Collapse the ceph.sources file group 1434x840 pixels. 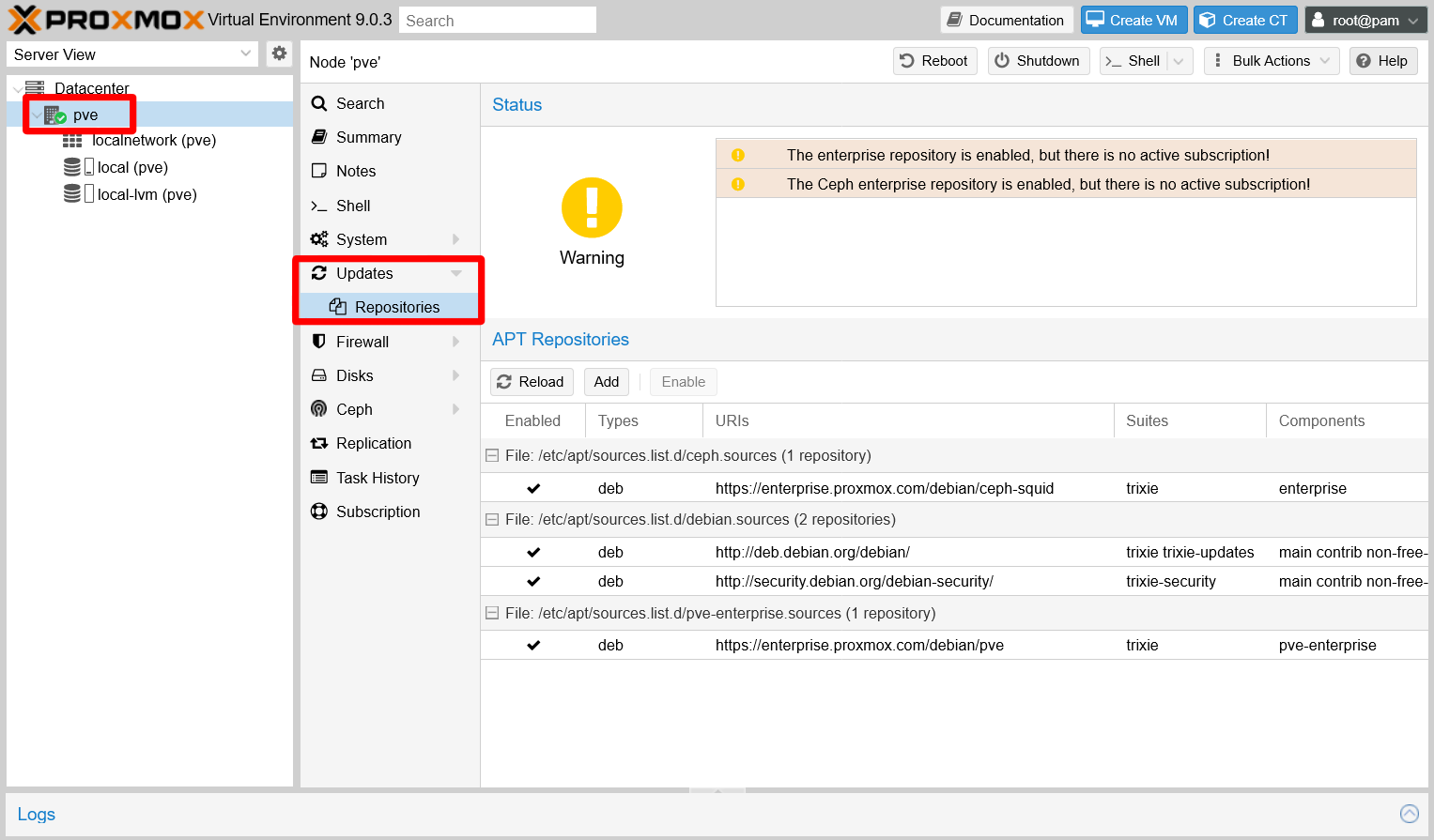[x=492, y=455]
